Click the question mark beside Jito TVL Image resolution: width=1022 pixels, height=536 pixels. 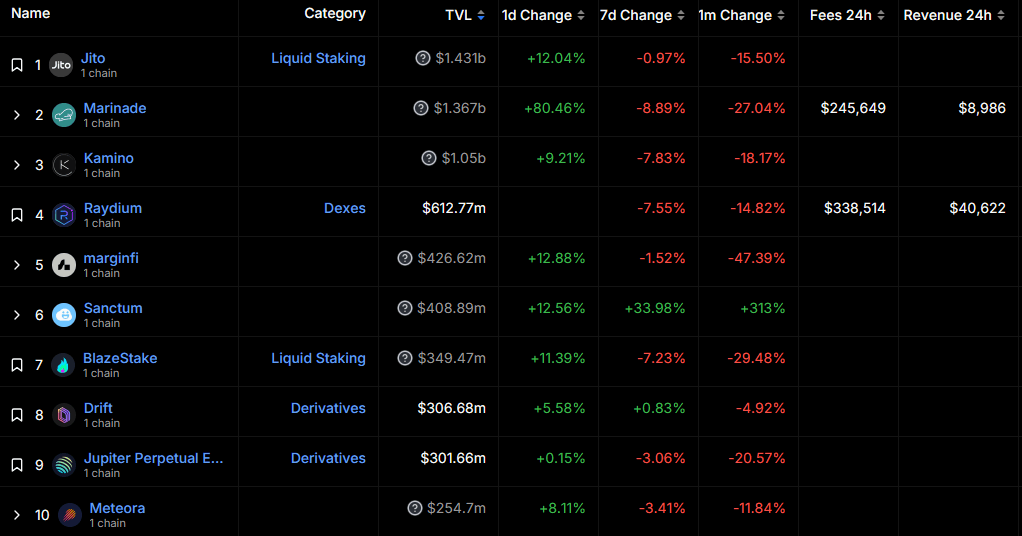(423, 58)
